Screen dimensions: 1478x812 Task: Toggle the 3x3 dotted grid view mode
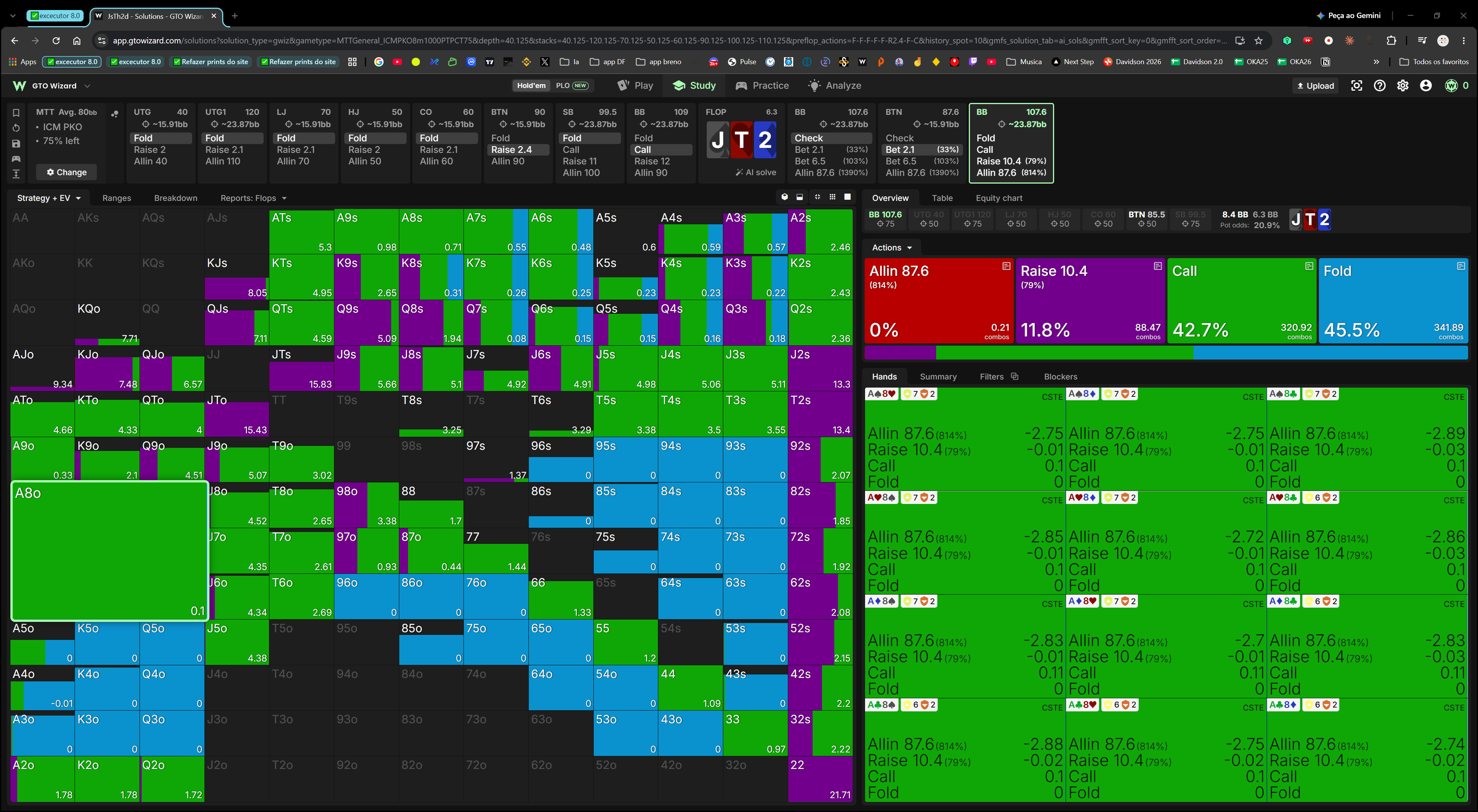pos(832,197)
